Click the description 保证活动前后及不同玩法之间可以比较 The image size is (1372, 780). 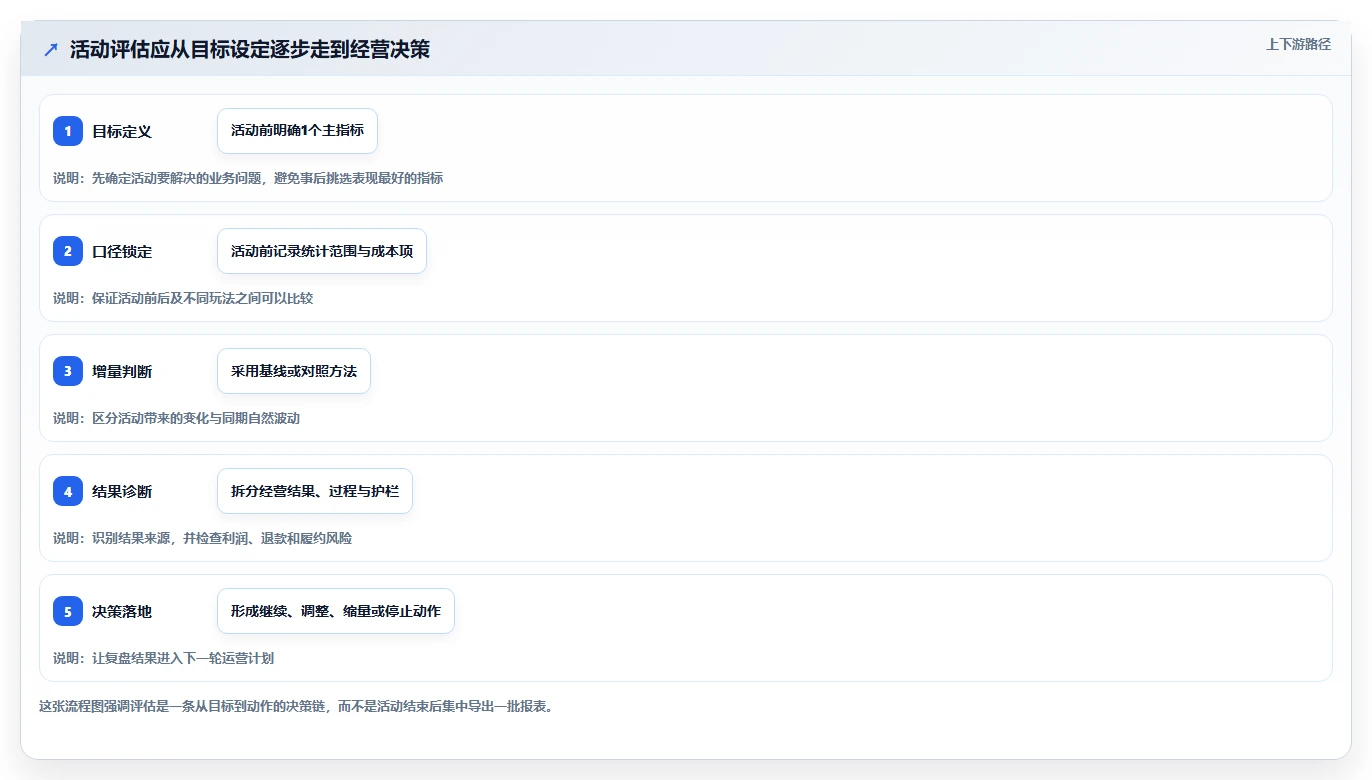[x=183, y=298]
